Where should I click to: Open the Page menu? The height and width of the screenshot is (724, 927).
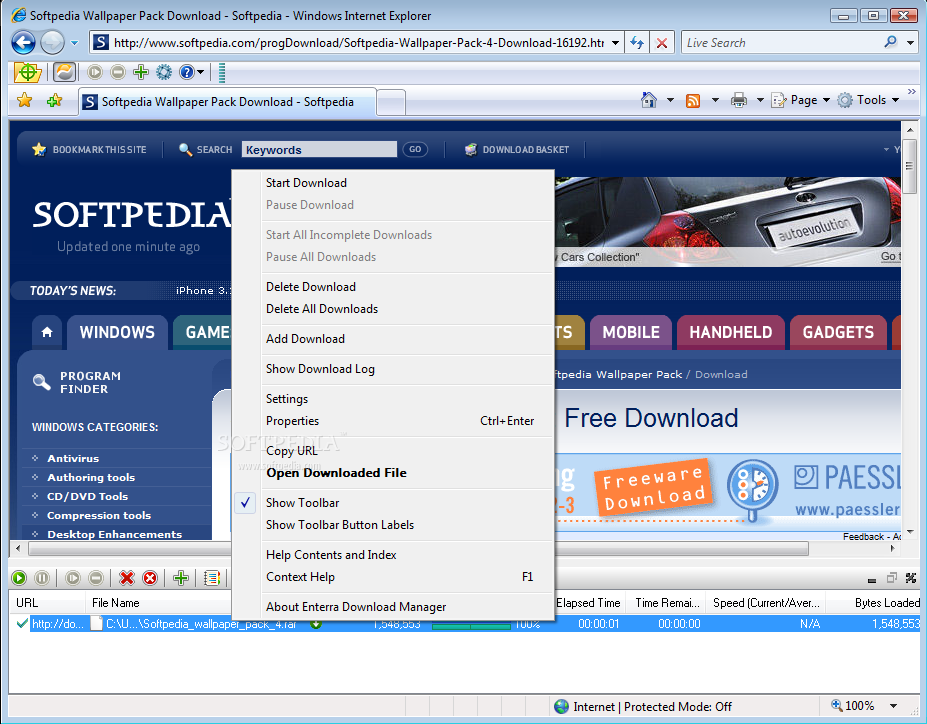(801, 100)
